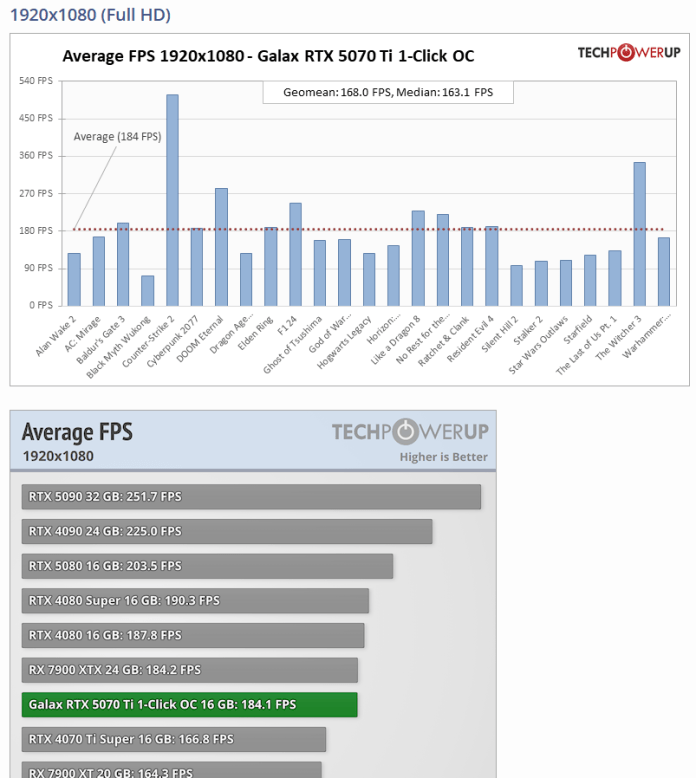This screenshot has width=696, height=778.
Task: Click the "The Witcher 3" axis label
Action: pos(619,338)
